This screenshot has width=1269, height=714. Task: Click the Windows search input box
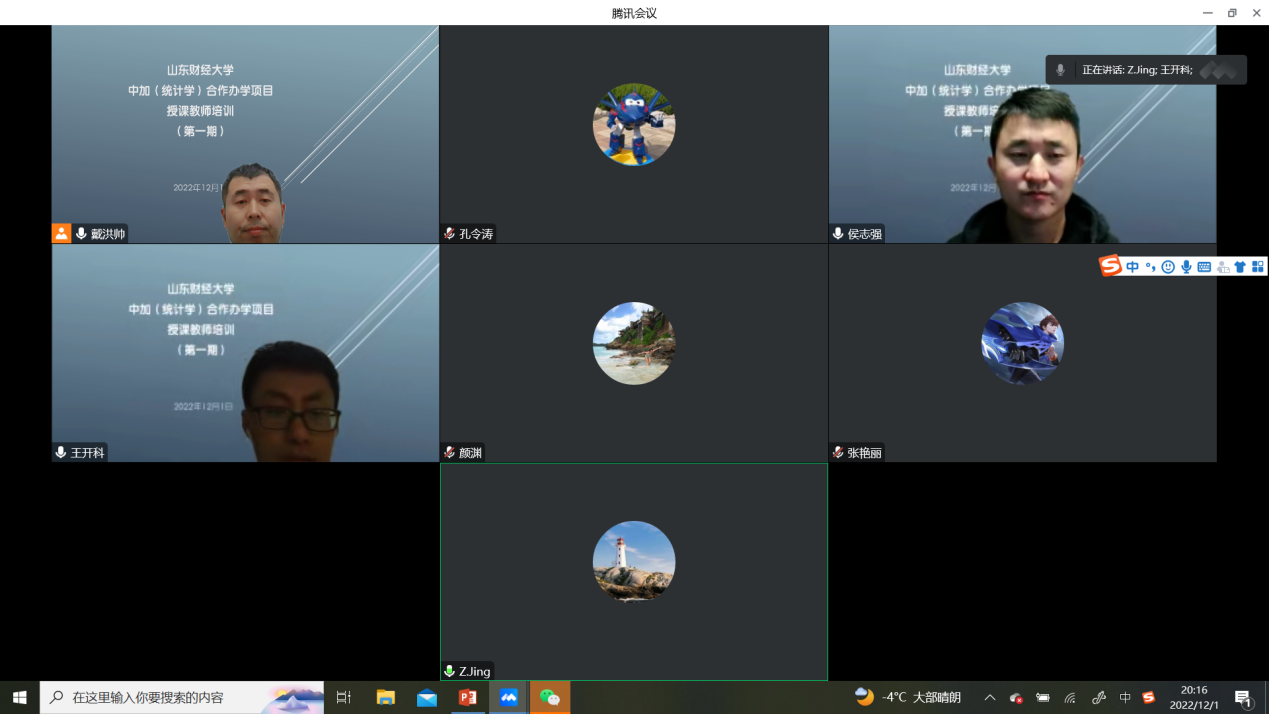pos(182,697)
